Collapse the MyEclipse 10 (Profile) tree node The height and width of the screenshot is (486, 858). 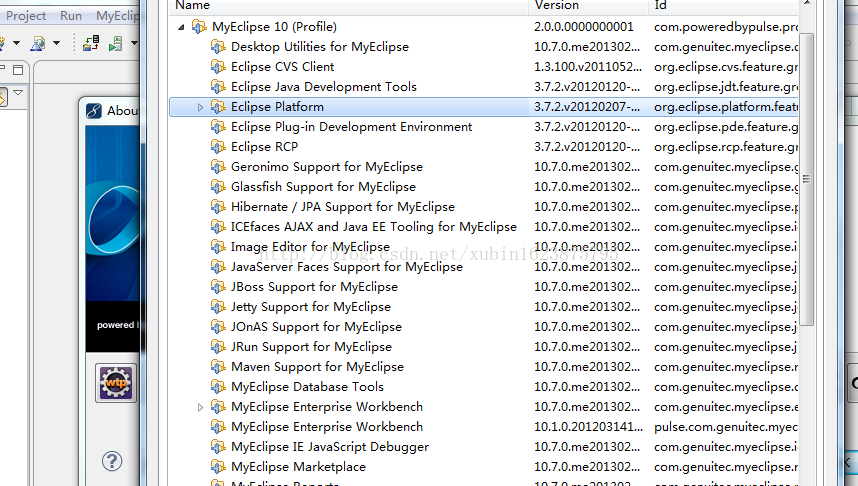181,27
